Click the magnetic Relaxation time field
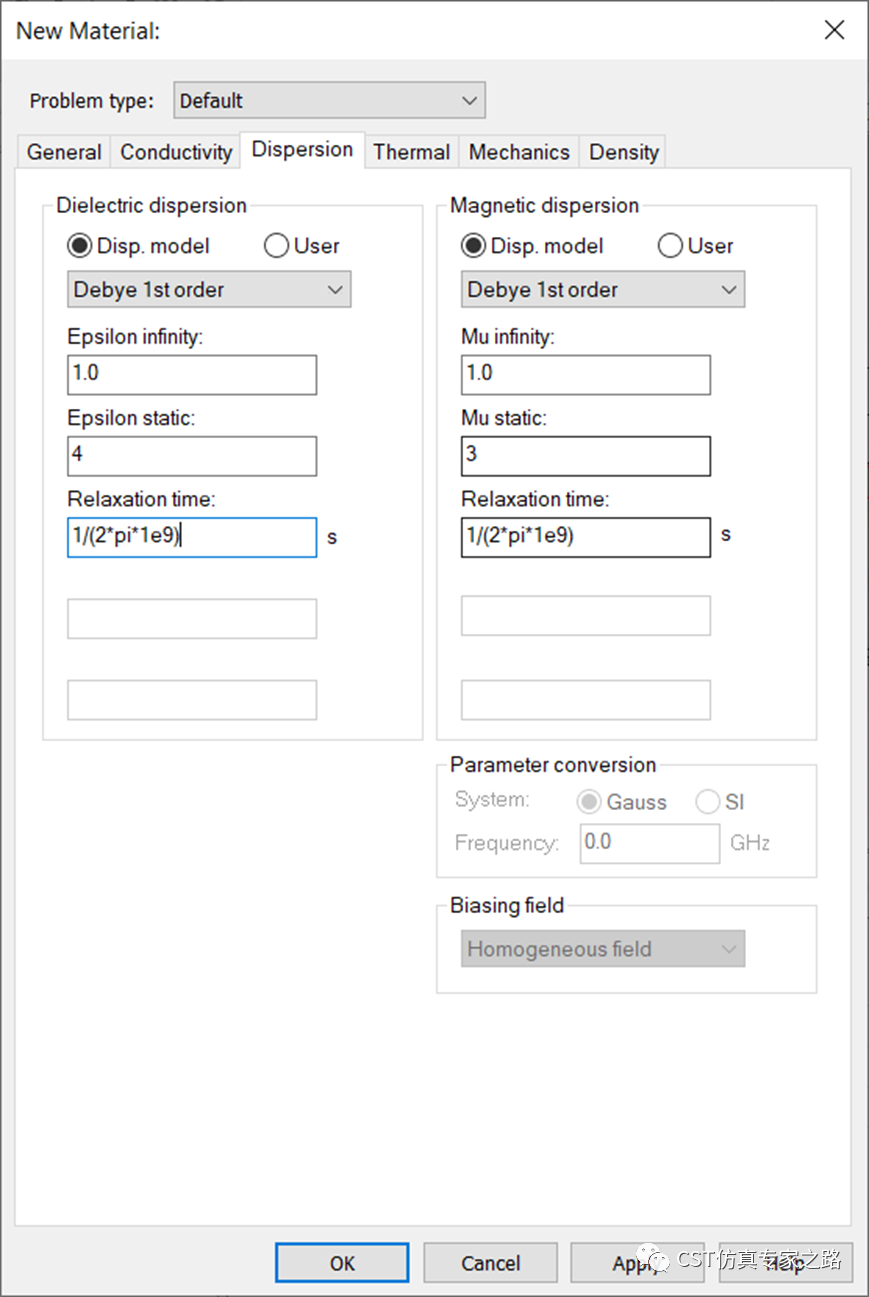 [586, 537]
